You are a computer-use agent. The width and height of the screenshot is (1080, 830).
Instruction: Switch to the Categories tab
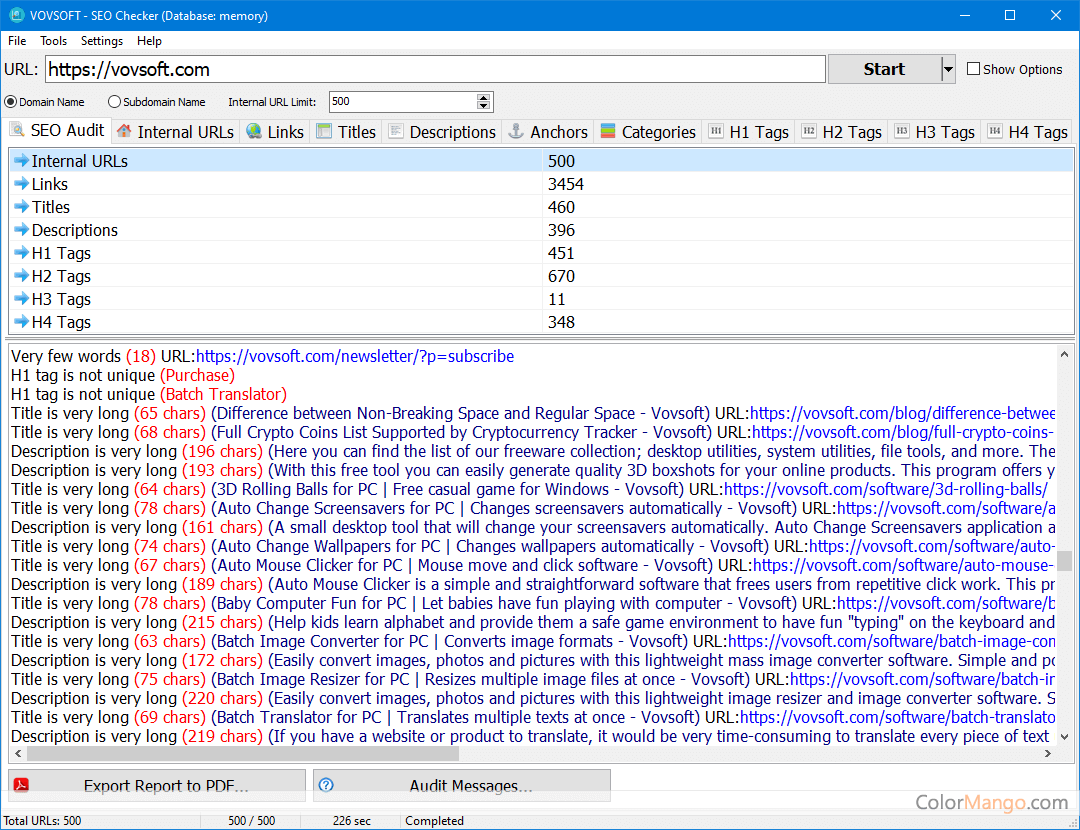pyautogui.click(x=649, y=132)
